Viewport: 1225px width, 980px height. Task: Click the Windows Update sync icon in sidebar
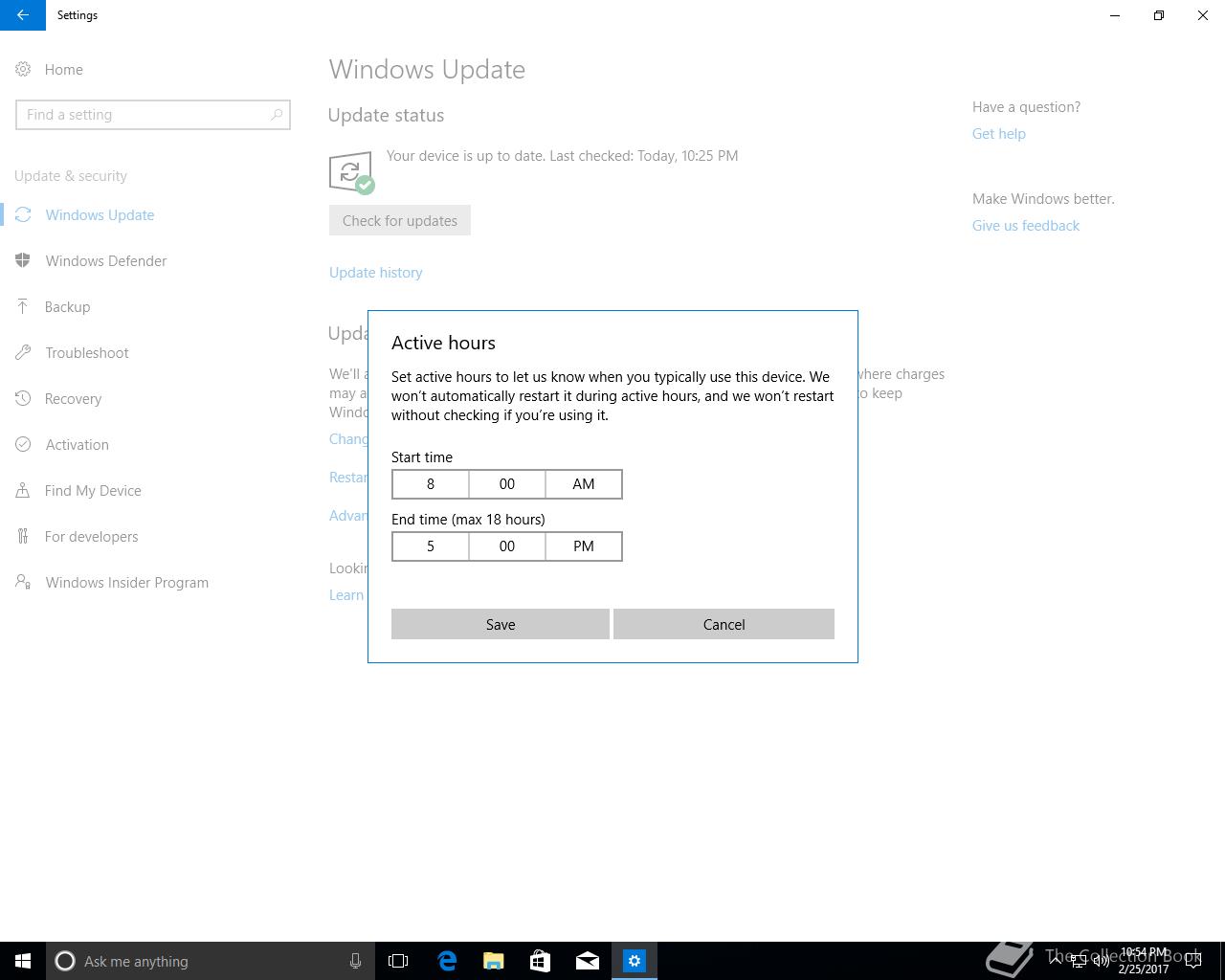(x=23, y=214)
